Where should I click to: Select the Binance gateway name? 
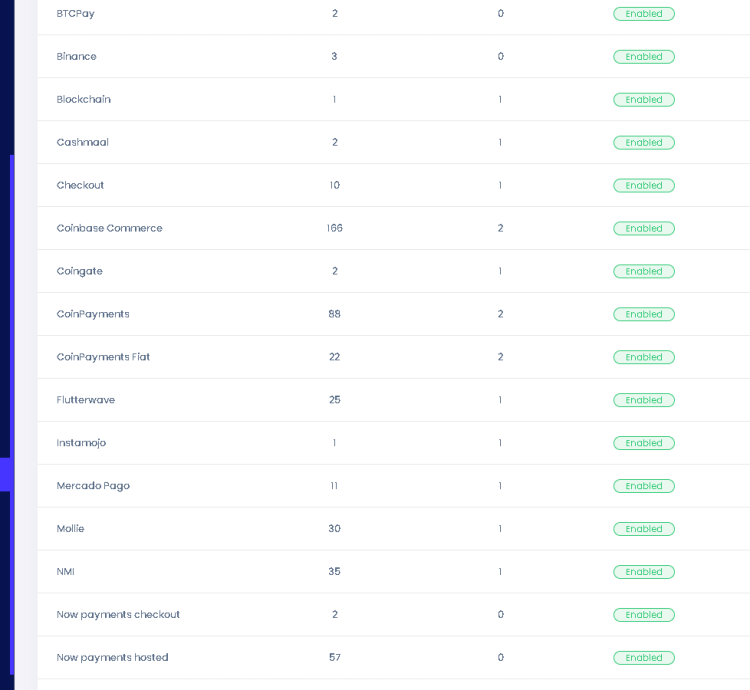click(x=77, y=57)
